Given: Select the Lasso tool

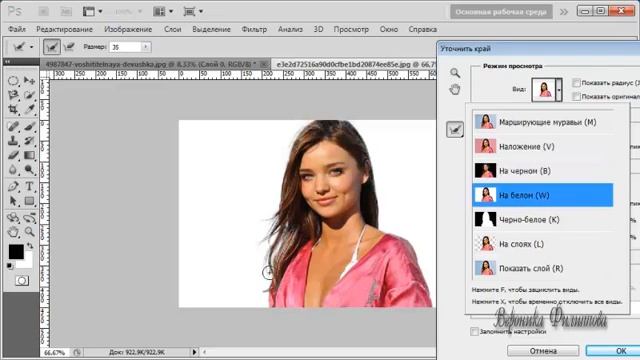Looking at the screenshot, I should pyautogui.click(x=13, y=95).
